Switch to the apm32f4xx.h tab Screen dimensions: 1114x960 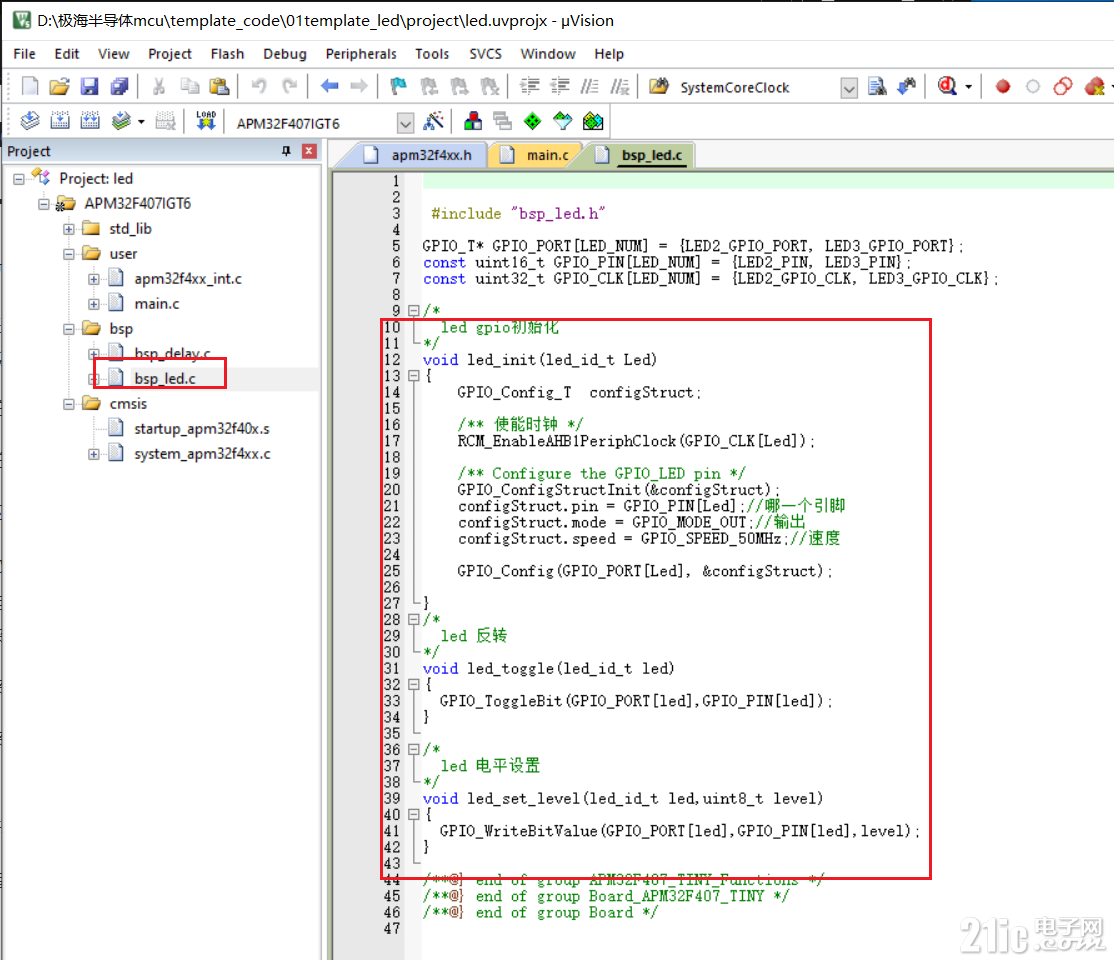[417, 155]
